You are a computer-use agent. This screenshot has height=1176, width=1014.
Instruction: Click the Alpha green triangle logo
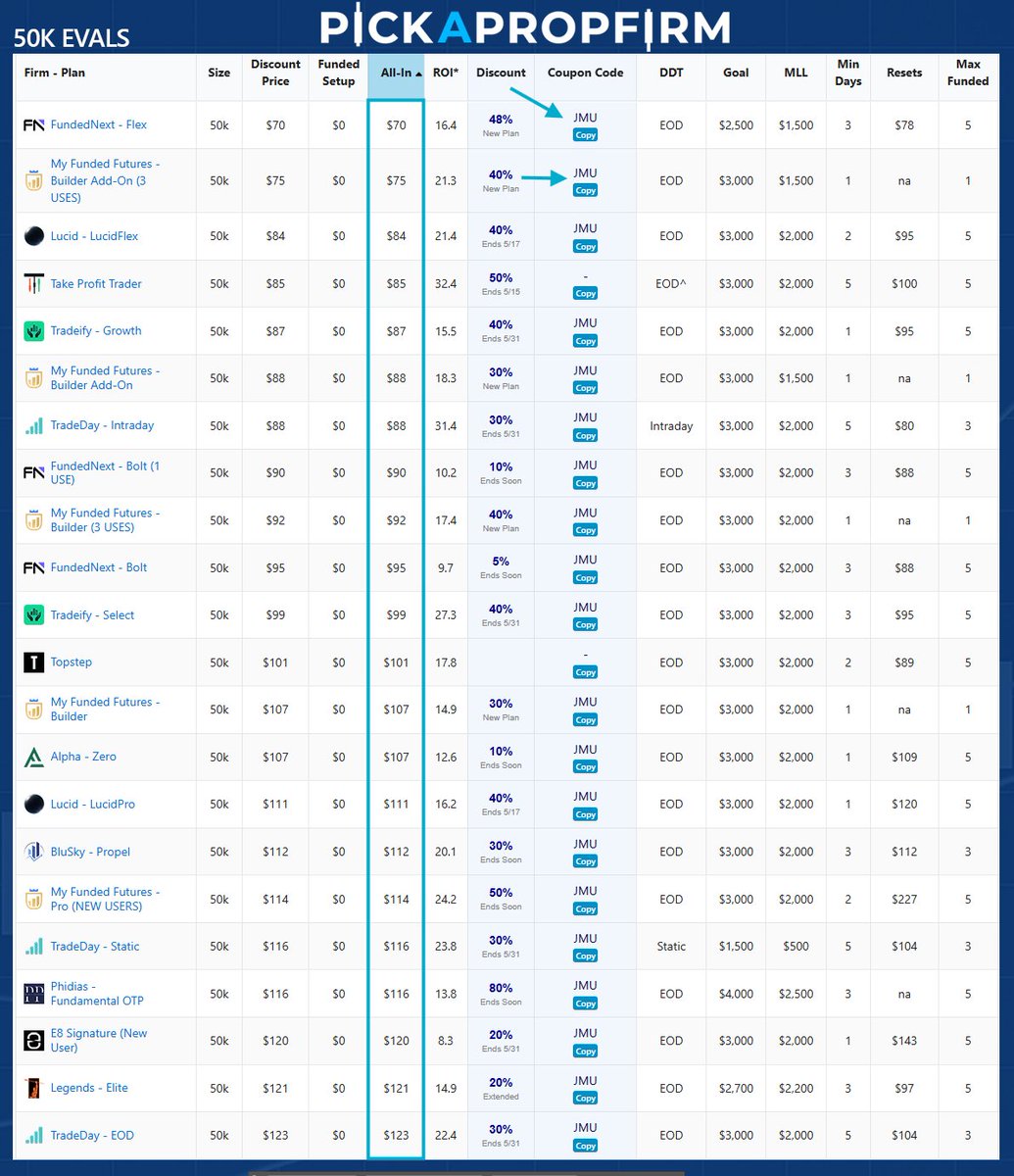[33, 757]
